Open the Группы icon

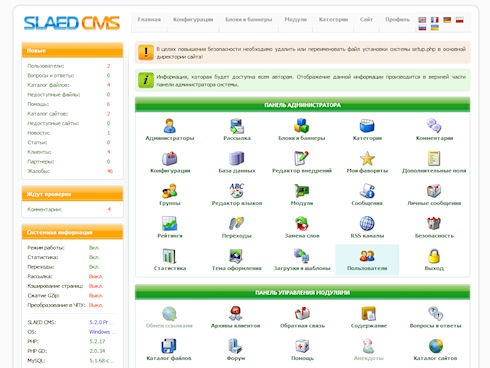[x=170, y=191]
